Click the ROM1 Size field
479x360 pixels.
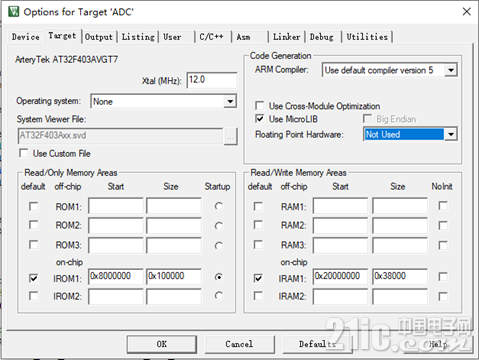point(174,206)
